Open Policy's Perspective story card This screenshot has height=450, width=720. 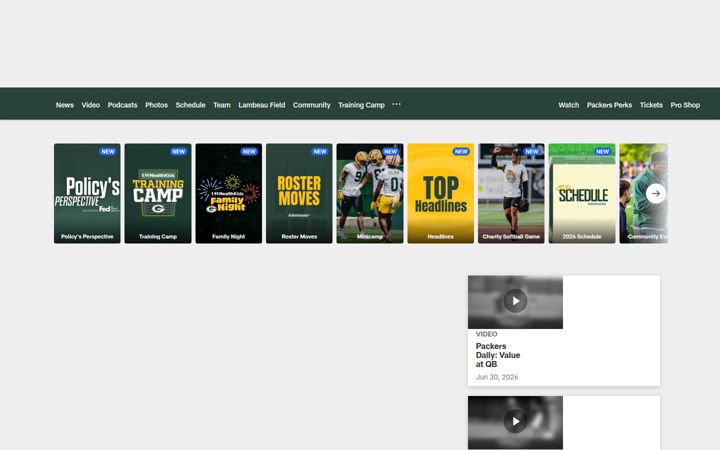click(x=87, y=193)
